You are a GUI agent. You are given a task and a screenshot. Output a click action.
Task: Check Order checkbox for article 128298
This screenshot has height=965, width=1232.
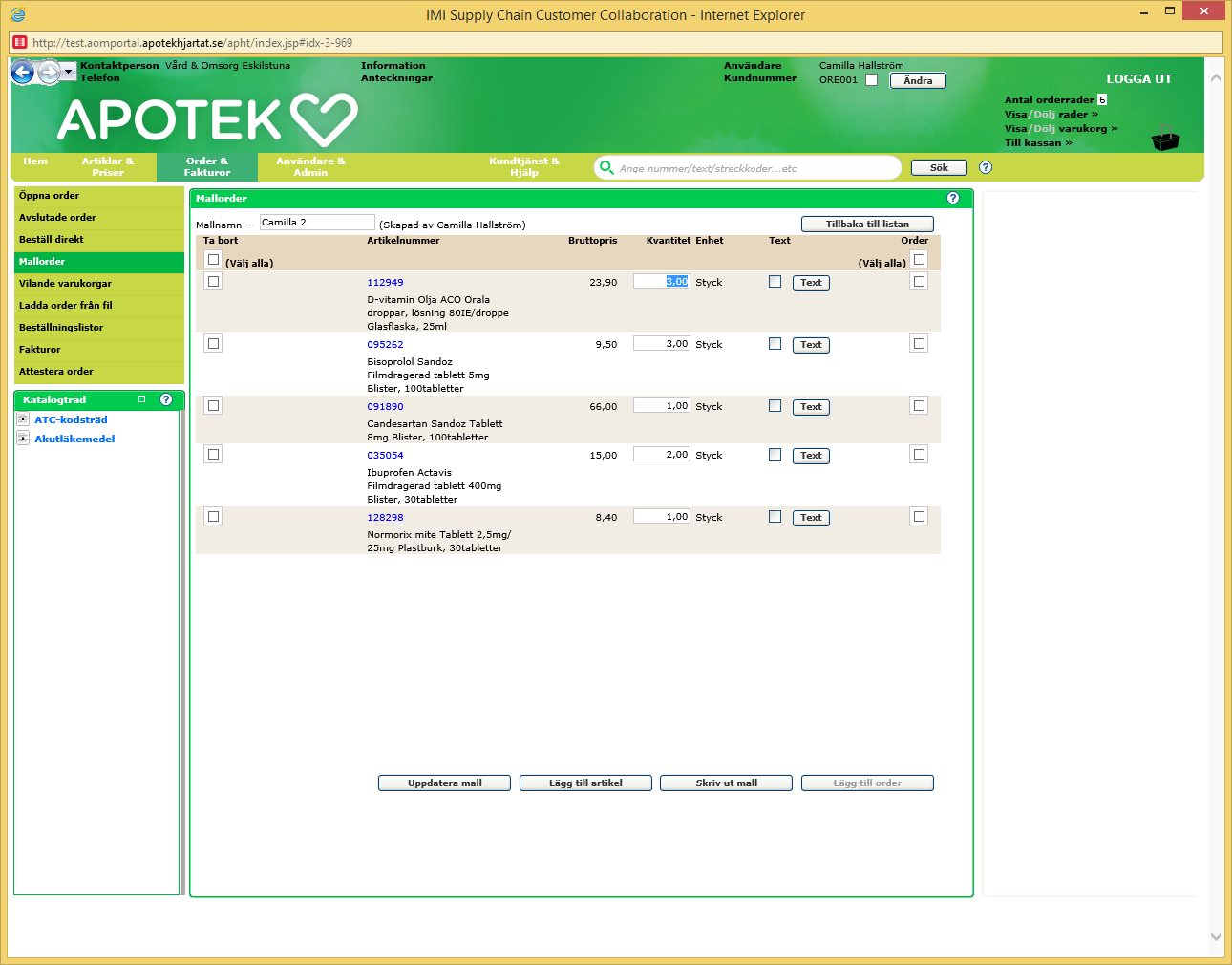pyautogui.click(x=919, y=516)
